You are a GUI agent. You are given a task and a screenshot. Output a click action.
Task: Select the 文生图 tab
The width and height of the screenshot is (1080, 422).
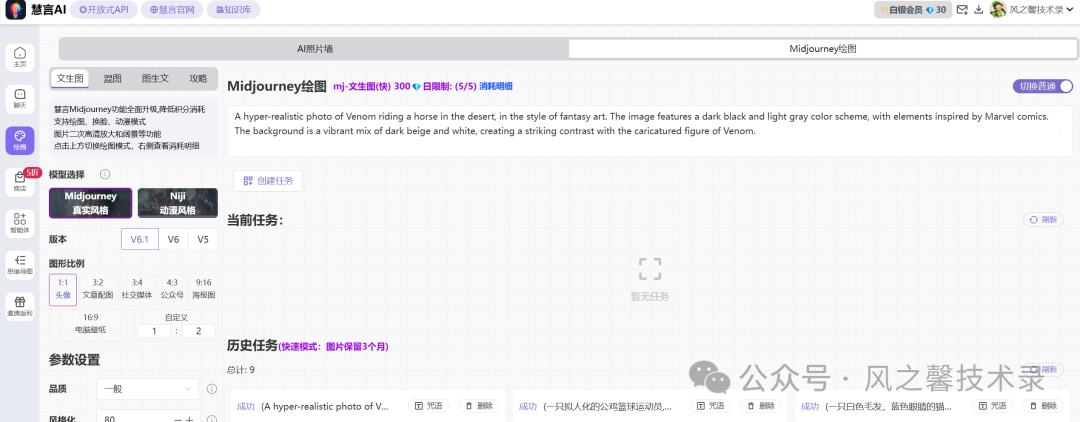(70, 78)
